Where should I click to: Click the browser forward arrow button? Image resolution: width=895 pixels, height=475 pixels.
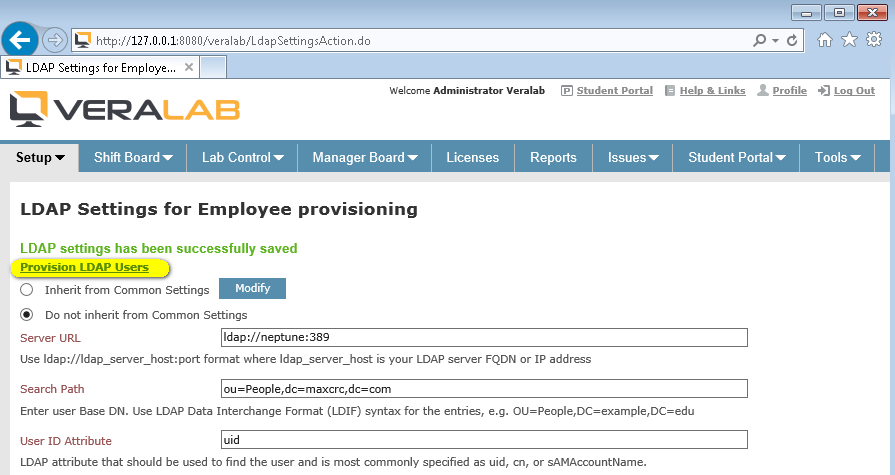pyautogui.click(x=55, y=41)
